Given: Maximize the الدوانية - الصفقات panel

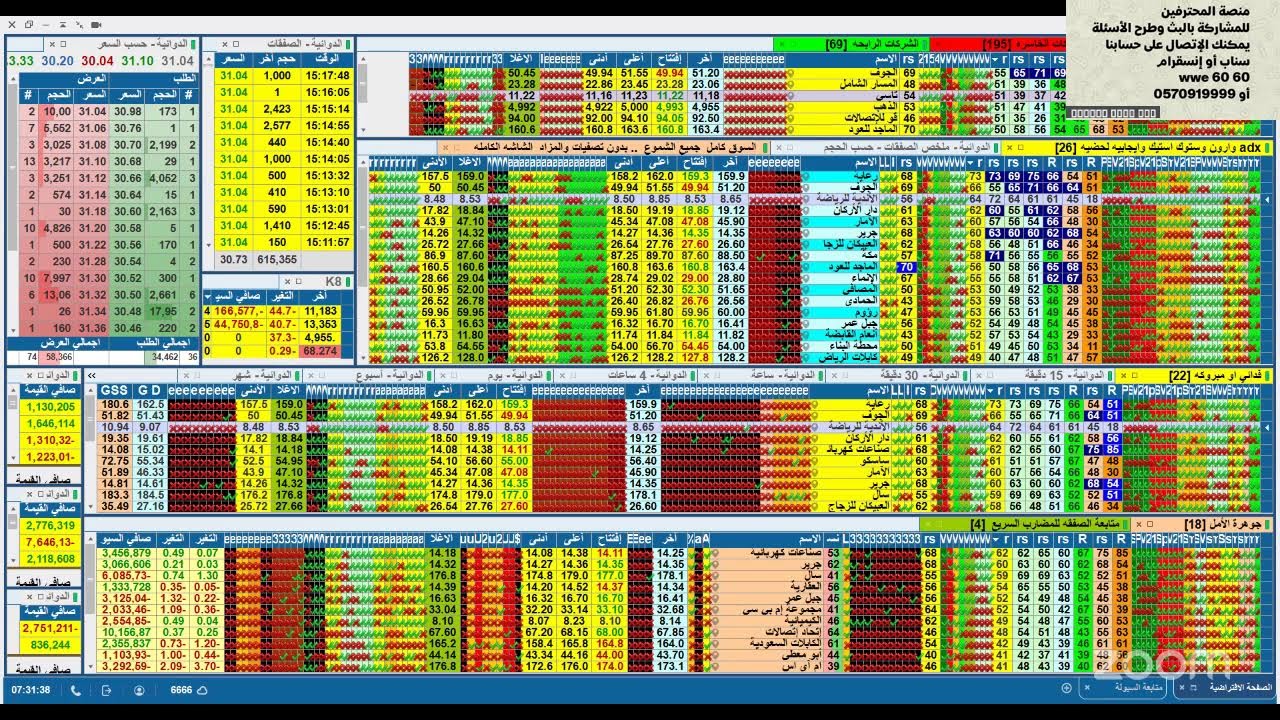Looking at the screenshot, I should point(238,45).
